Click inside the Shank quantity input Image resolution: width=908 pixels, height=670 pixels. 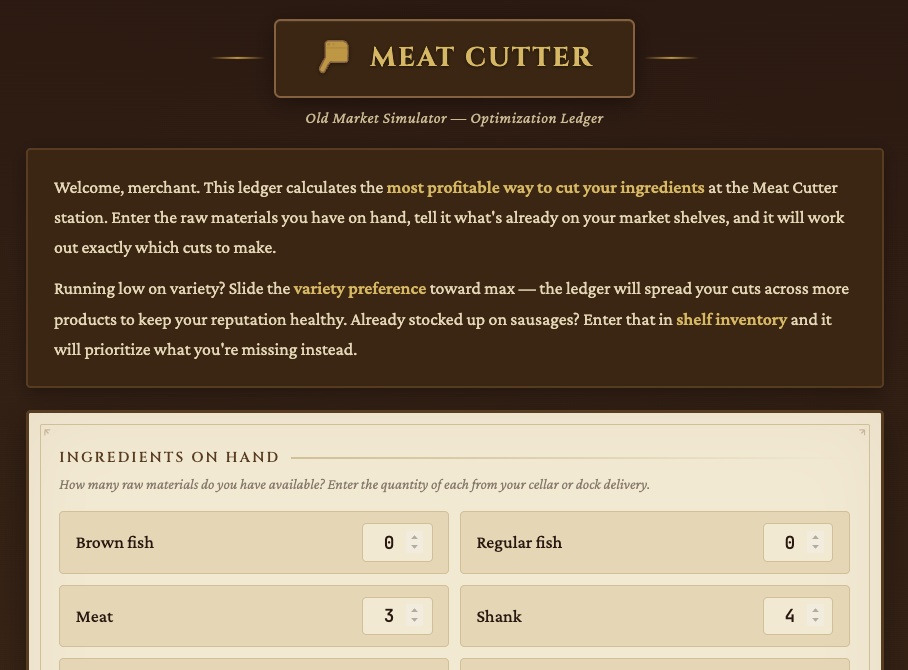click(790, 616)
